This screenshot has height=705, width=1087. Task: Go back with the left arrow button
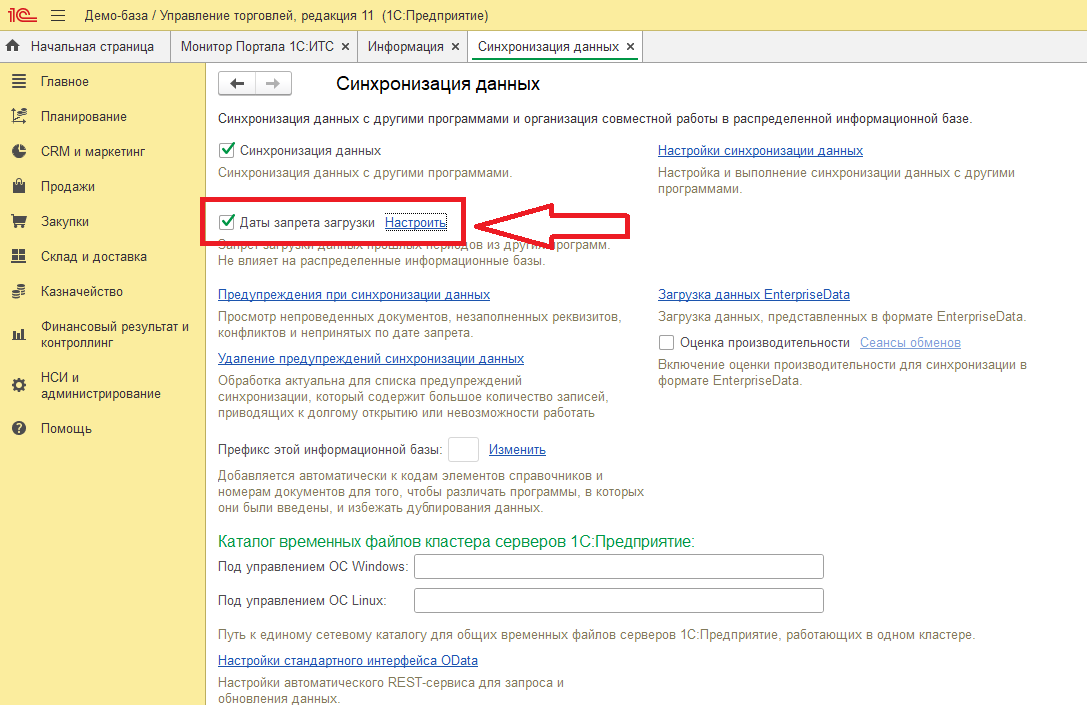tap(237, 83)
